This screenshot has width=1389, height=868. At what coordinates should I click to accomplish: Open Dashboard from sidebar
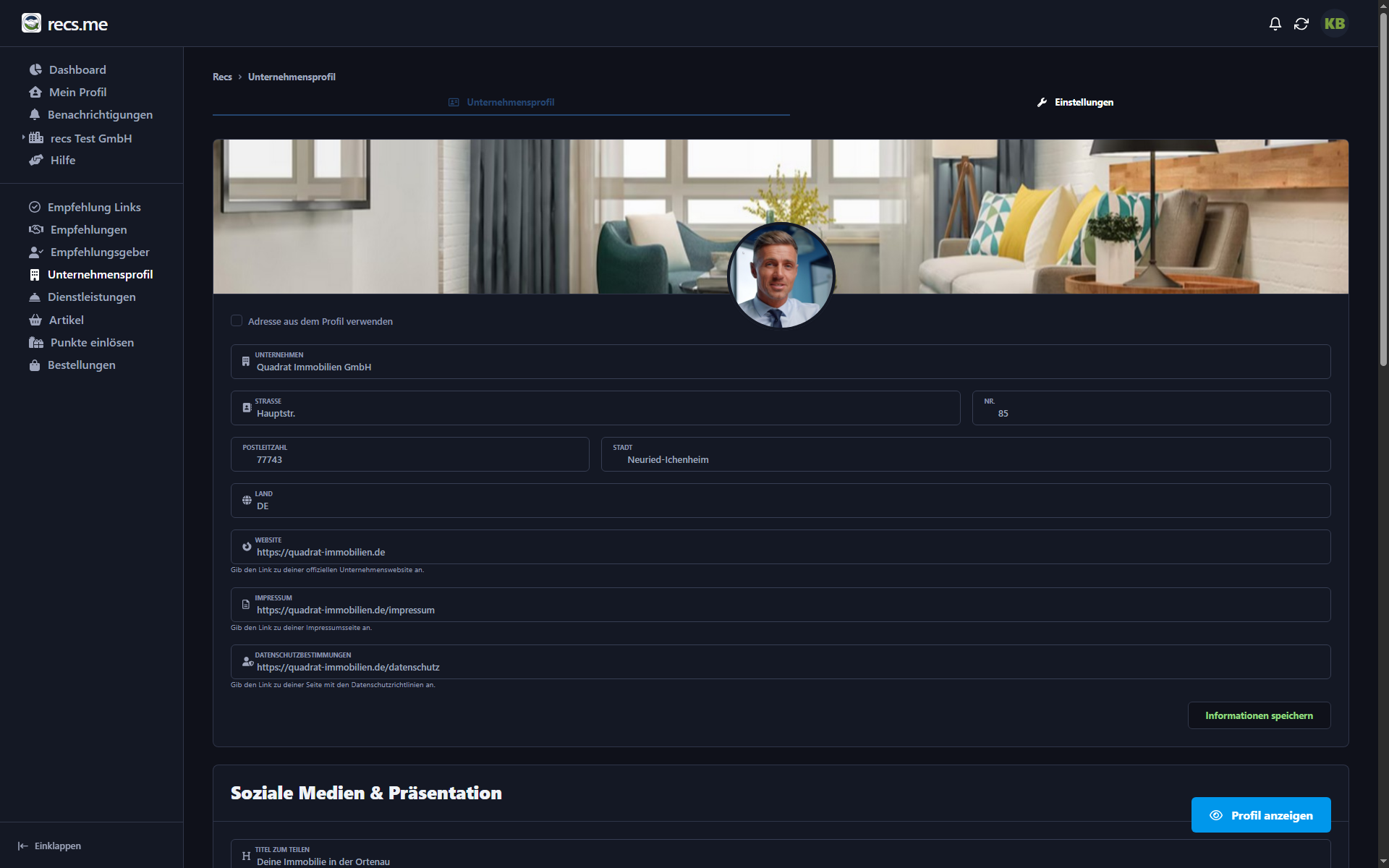[x=77, y=69]
